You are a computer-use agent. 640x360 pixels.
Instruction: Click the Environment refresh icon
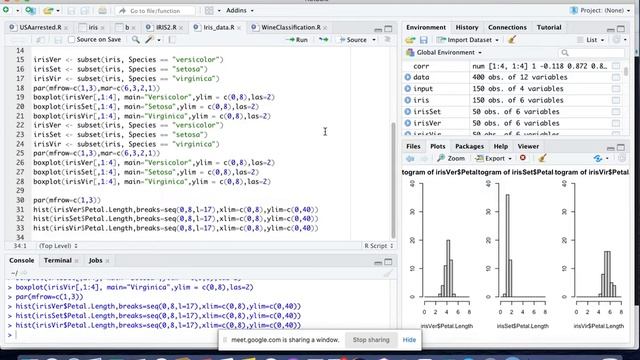click(616, 40)
